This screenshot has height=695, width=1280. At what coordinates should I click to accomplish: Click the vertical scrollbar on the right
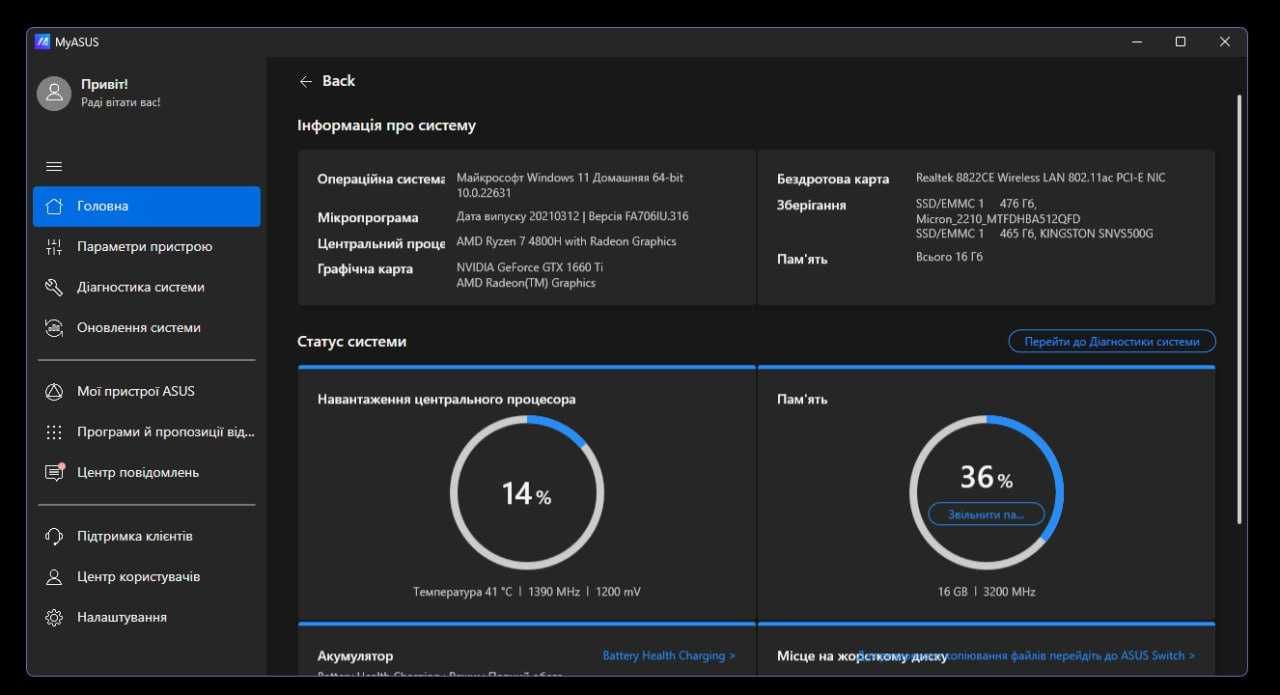coord(1240,309)
